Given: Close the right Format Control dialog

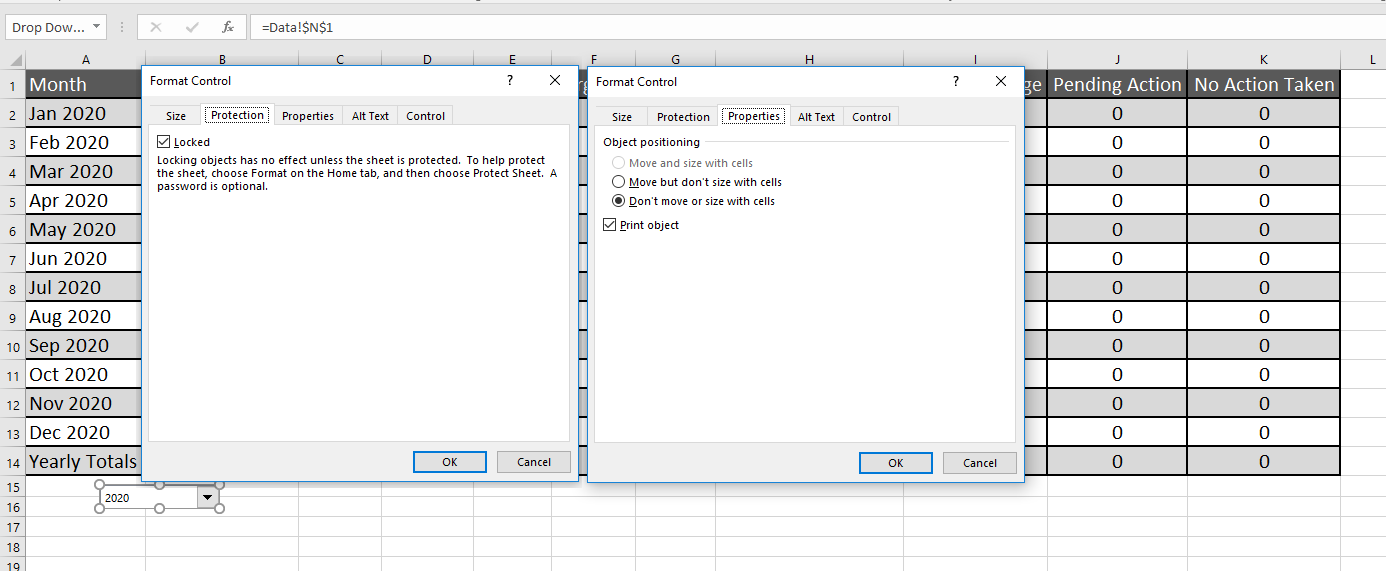Looking at the screenshot, I should [x=1001, y=81].
